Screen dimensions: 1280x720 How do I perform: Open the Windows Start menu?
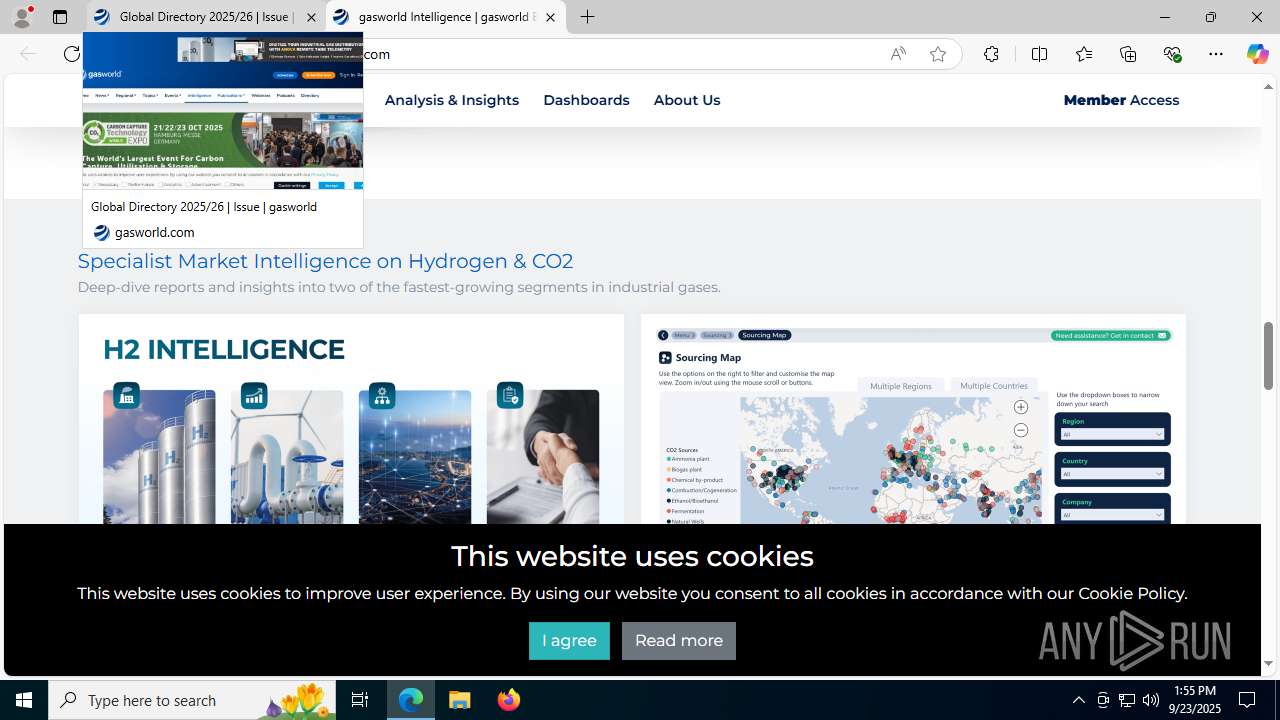pos(24,700)
